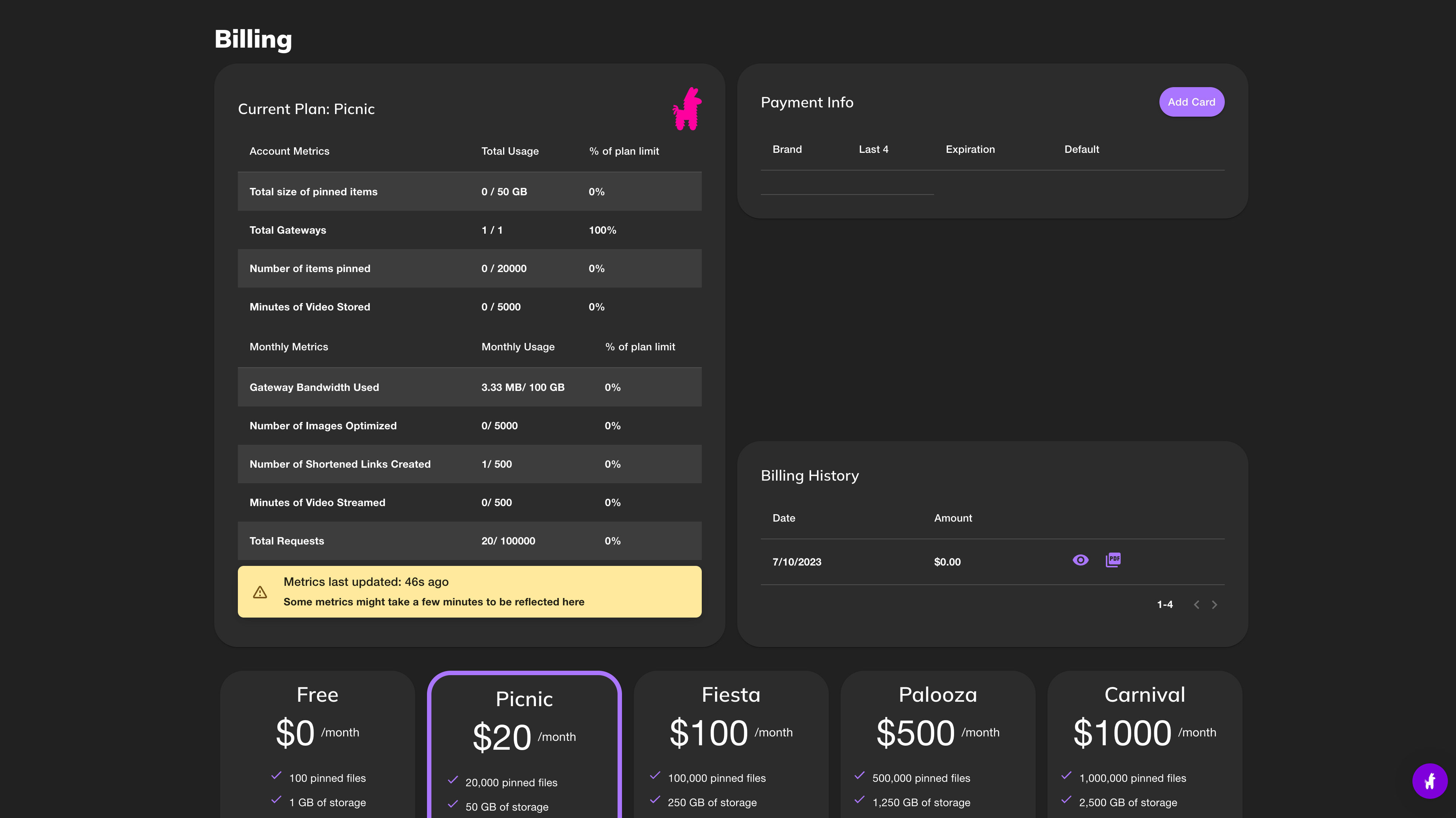Click next page arrow in Billing History
Image resolution: width=1456 pixels, height=818 pixels.
(x=1214, y=605)
